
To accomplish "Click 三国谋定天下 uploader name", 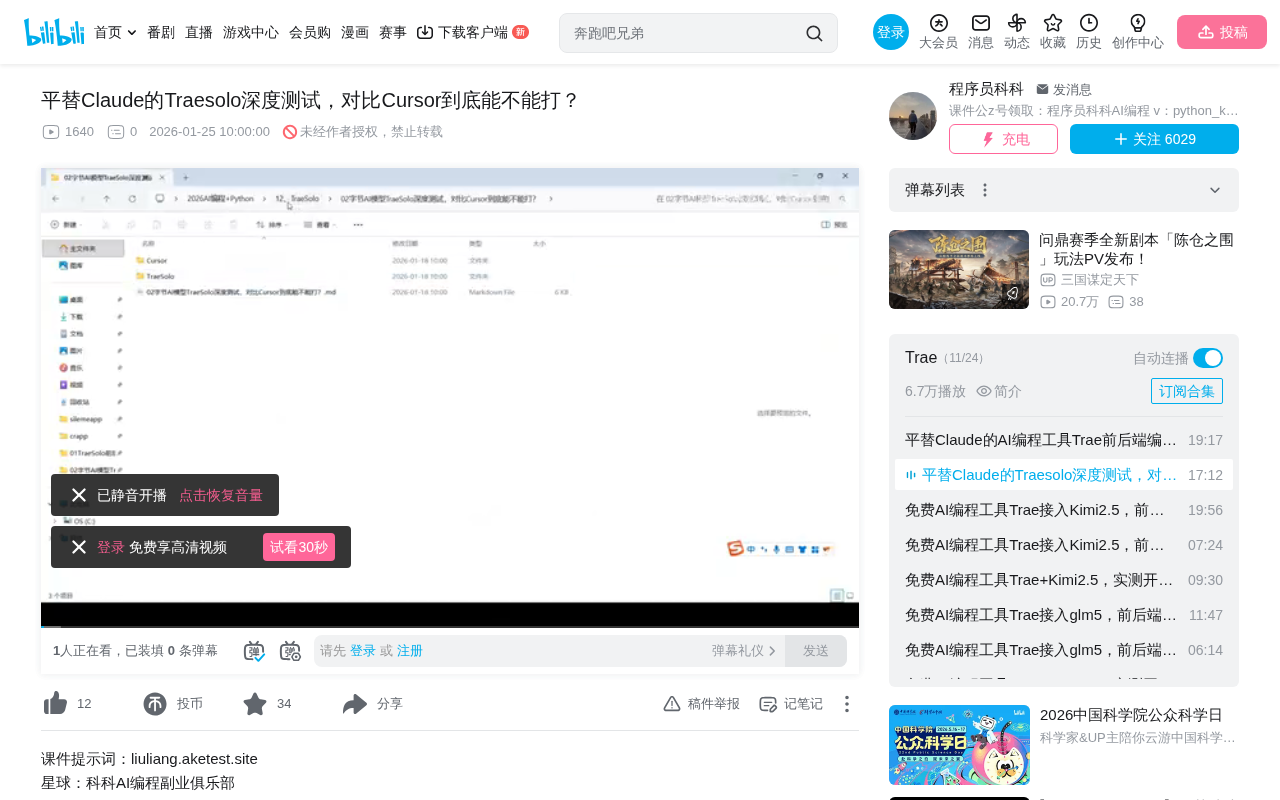I will click(x=1100, y=280).
